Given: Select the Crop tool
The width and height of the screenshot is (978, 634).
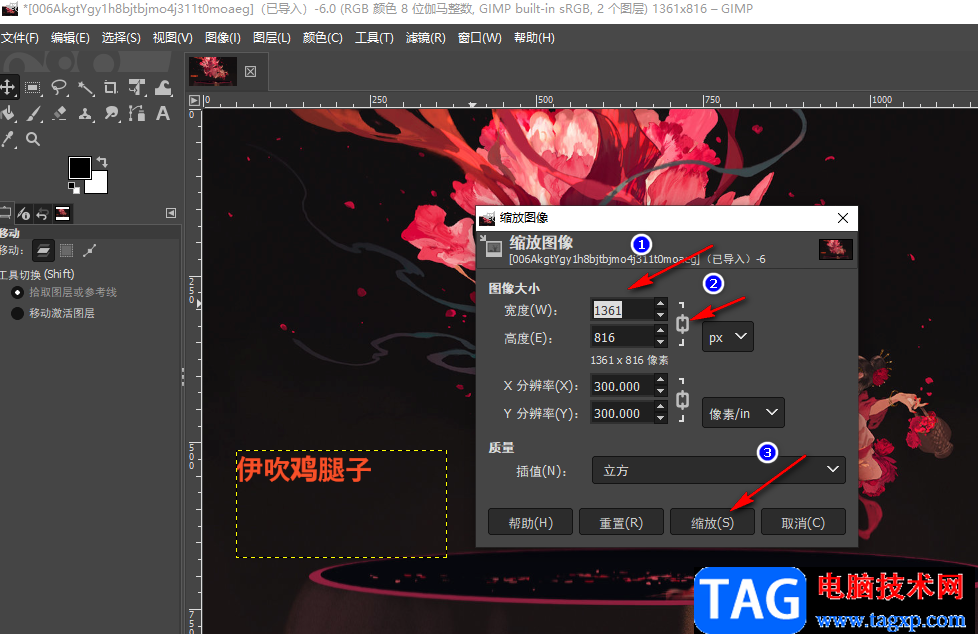Looking at the screenshot, I should tap(111, 87).
